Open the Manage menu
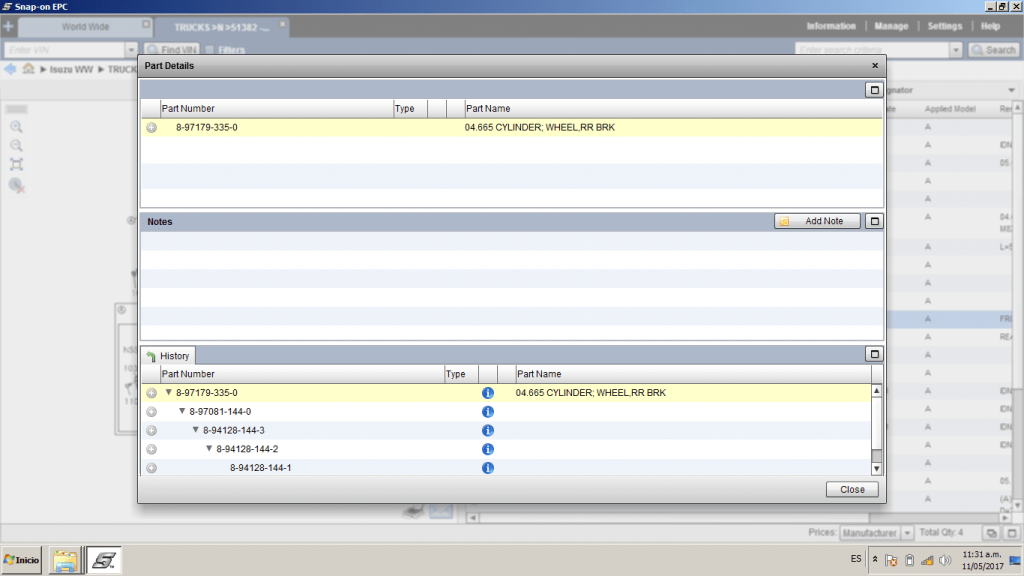 (x=891, y=26)
